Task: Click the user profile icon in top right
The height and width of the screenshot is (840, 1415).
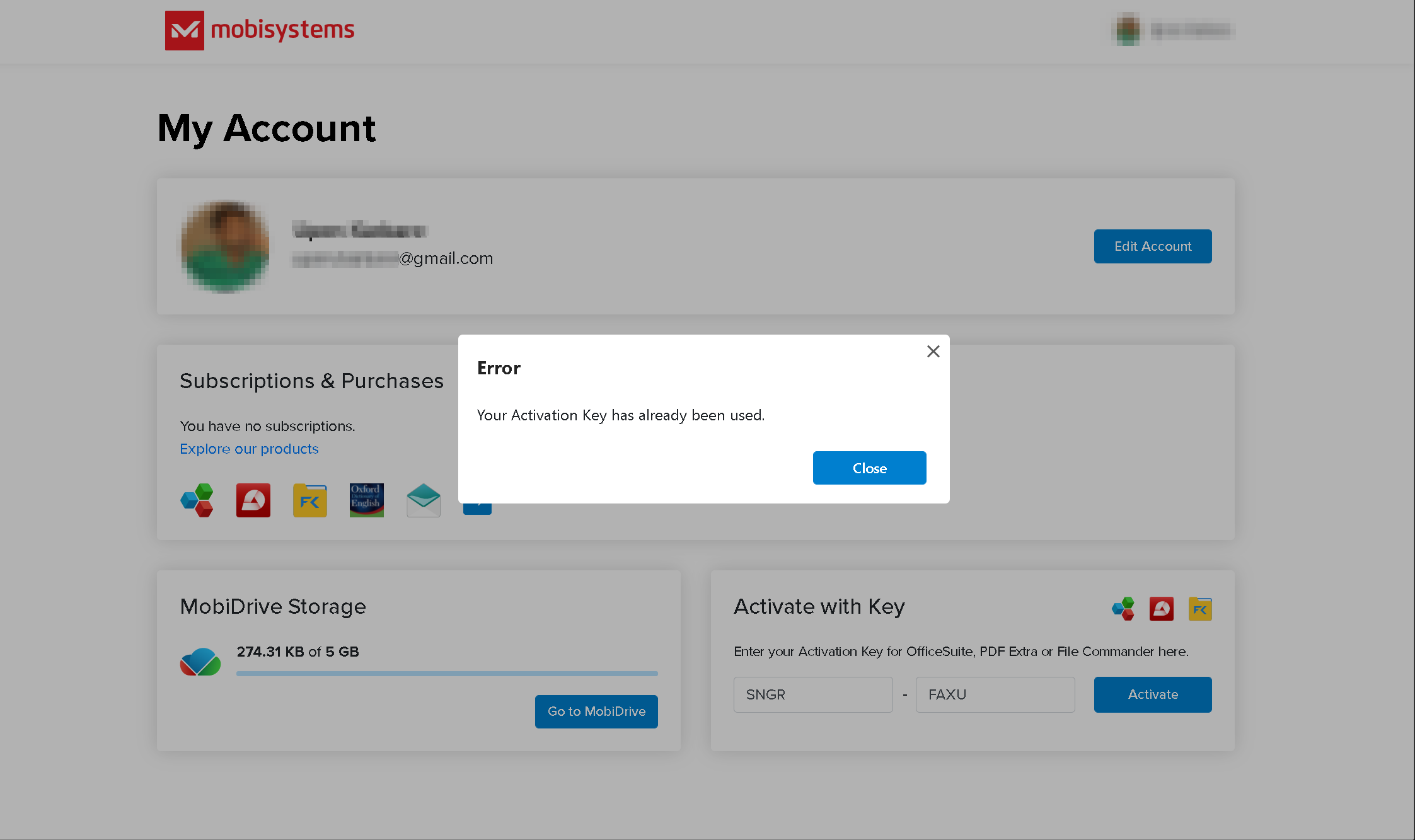Action: pos(1126,30)
